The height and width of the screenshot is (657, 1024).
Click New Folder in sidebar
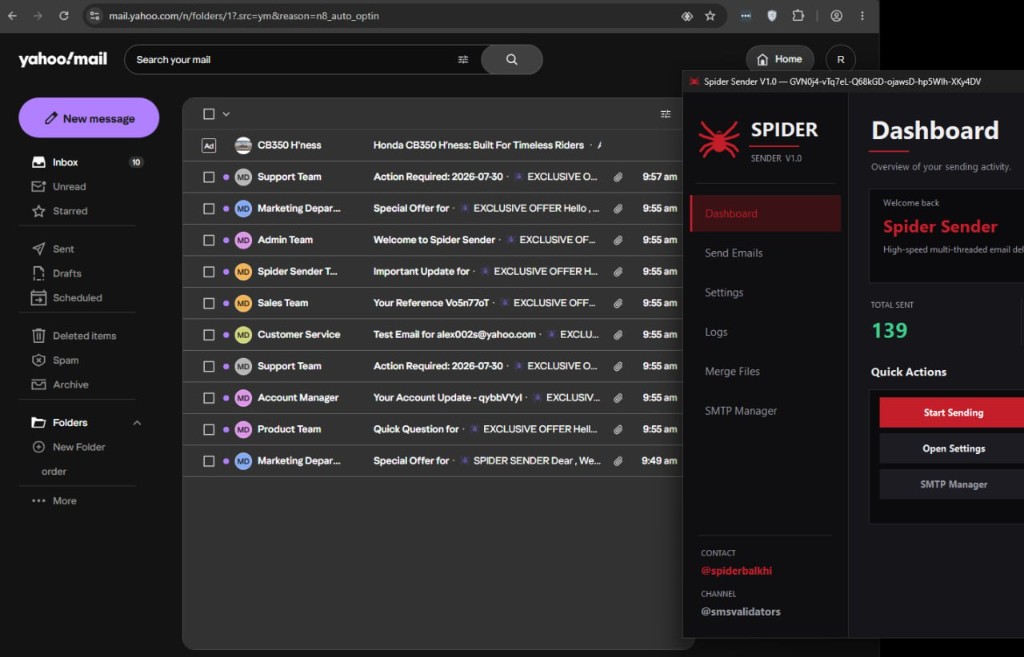(78, 447)
